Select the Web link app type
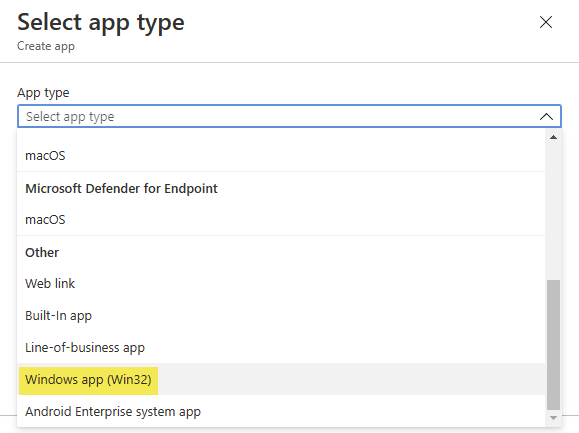Image resolution: width=579 pixels, height=433 pixels. coord(281,283)
